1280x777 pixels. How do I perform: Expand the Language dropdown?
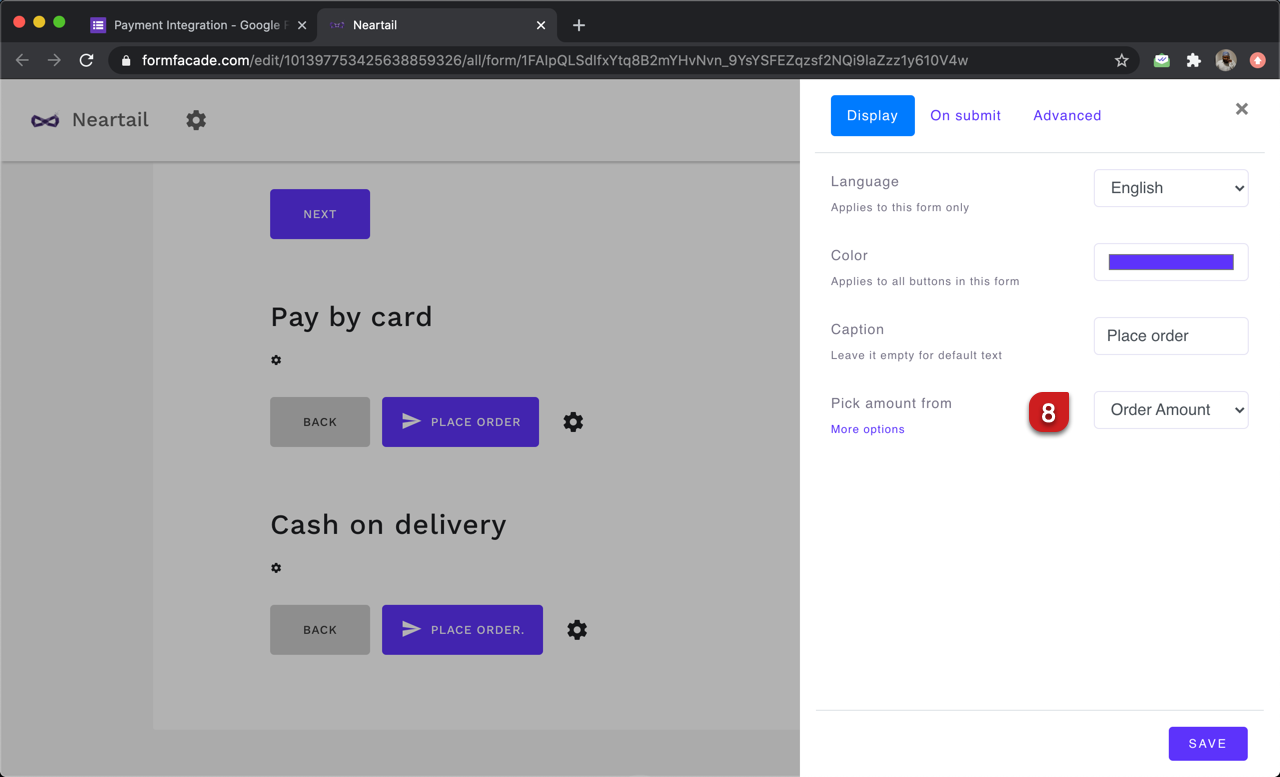pos(1170,188)
